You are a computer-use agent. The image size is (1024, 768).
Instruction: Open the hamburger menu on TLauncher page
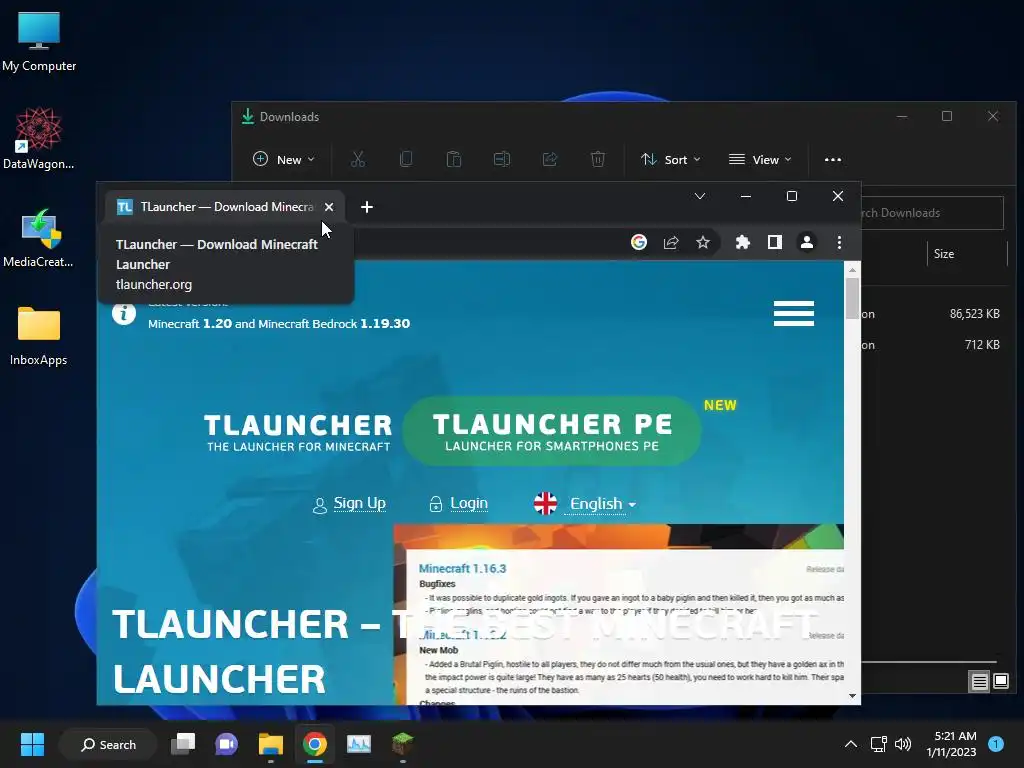[x=793, y=313]
